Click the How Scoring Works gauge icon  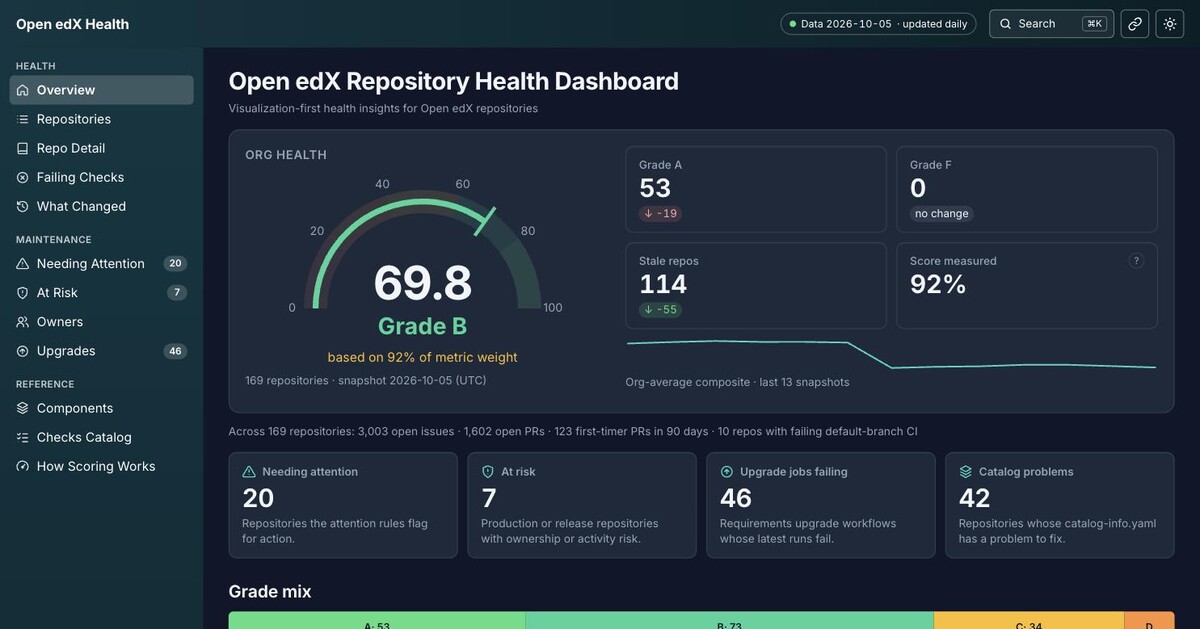[x=23, y=466]
